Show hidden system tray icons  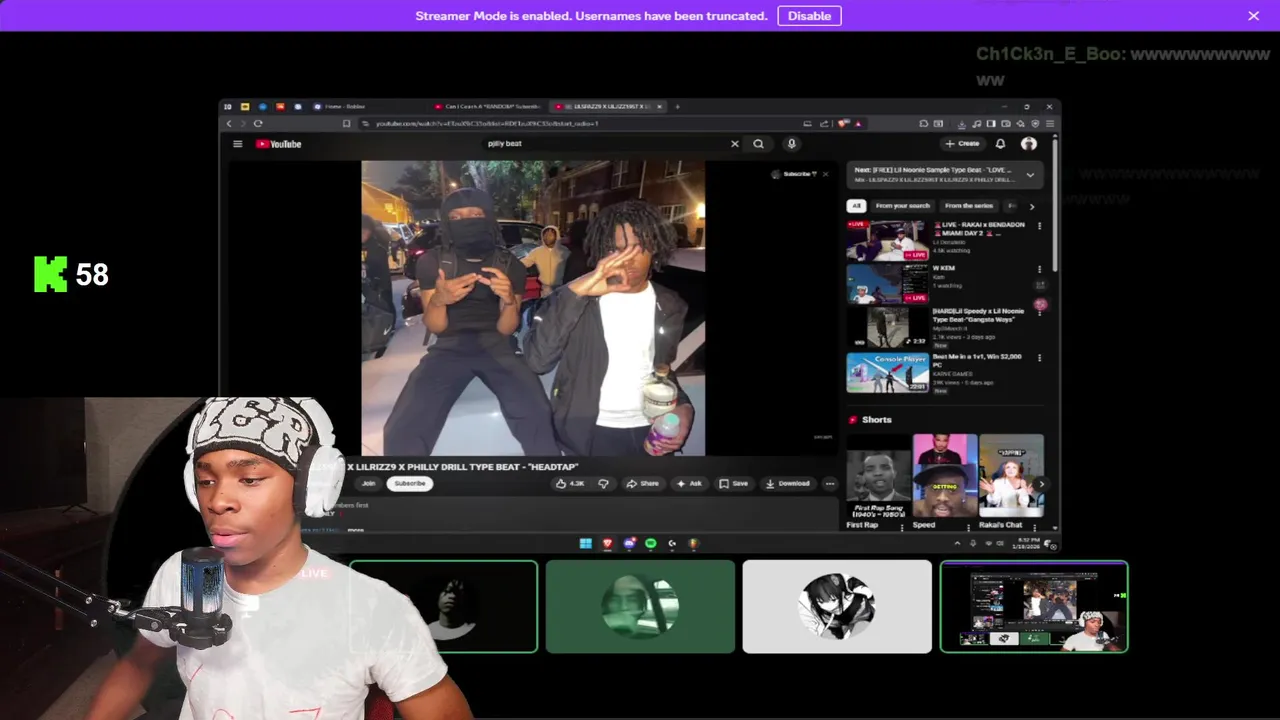(x=957, y=544)
